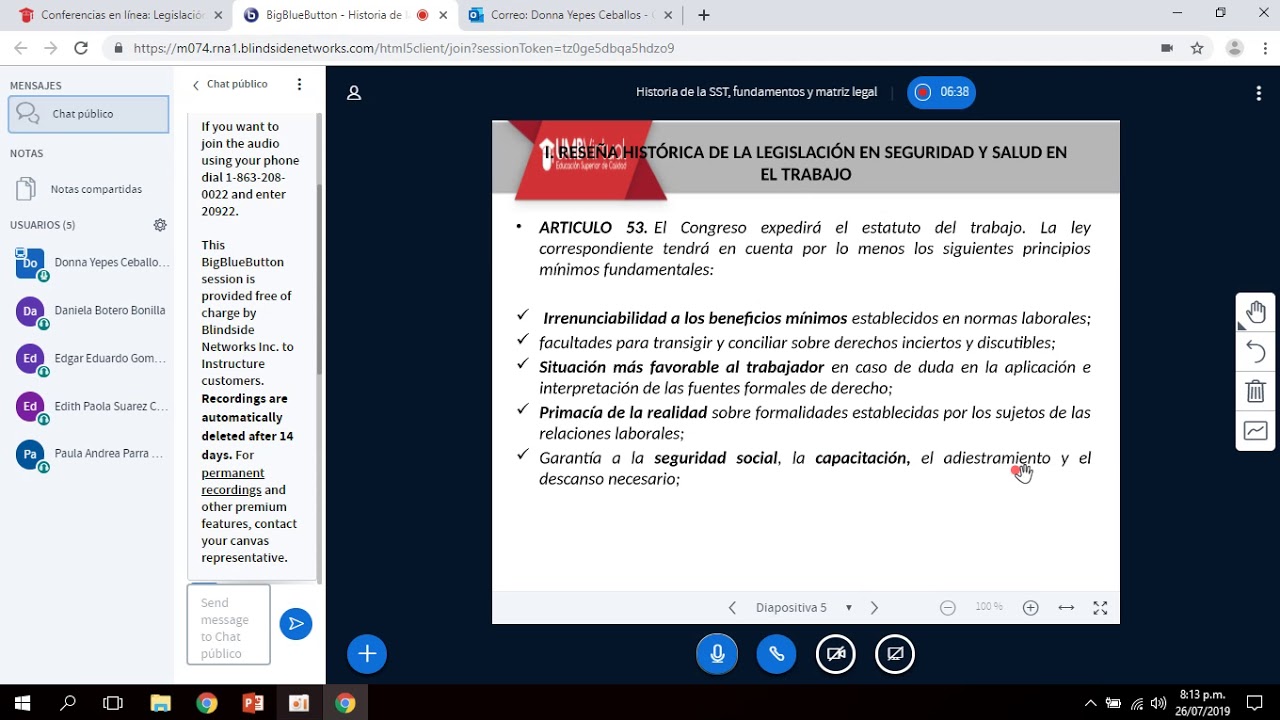
Task: Reset zoom at 100 %
Action: (x=989, y=607)
